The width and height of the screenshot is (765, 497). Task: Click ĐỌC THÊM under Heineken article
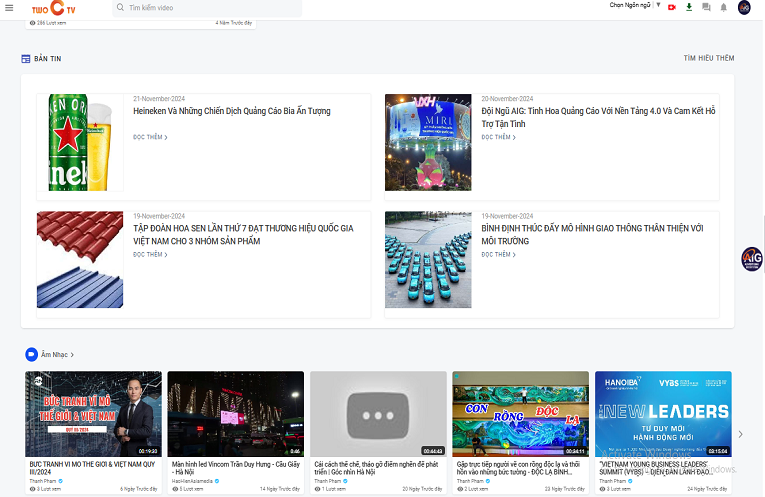(x=149, y=137)
